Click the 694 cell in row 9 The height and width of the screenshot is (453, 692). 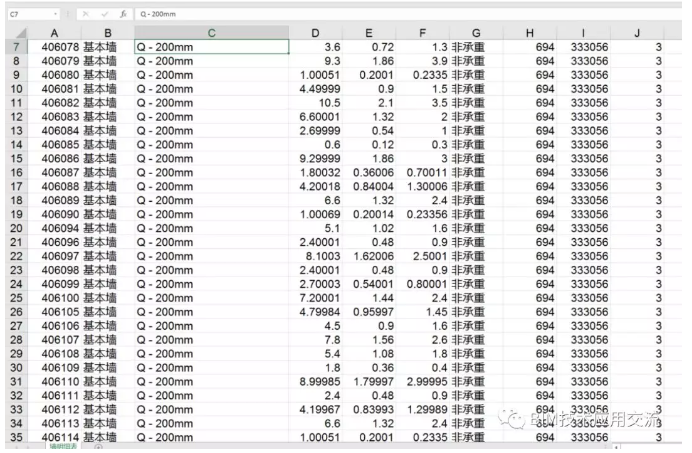(530, 75)
